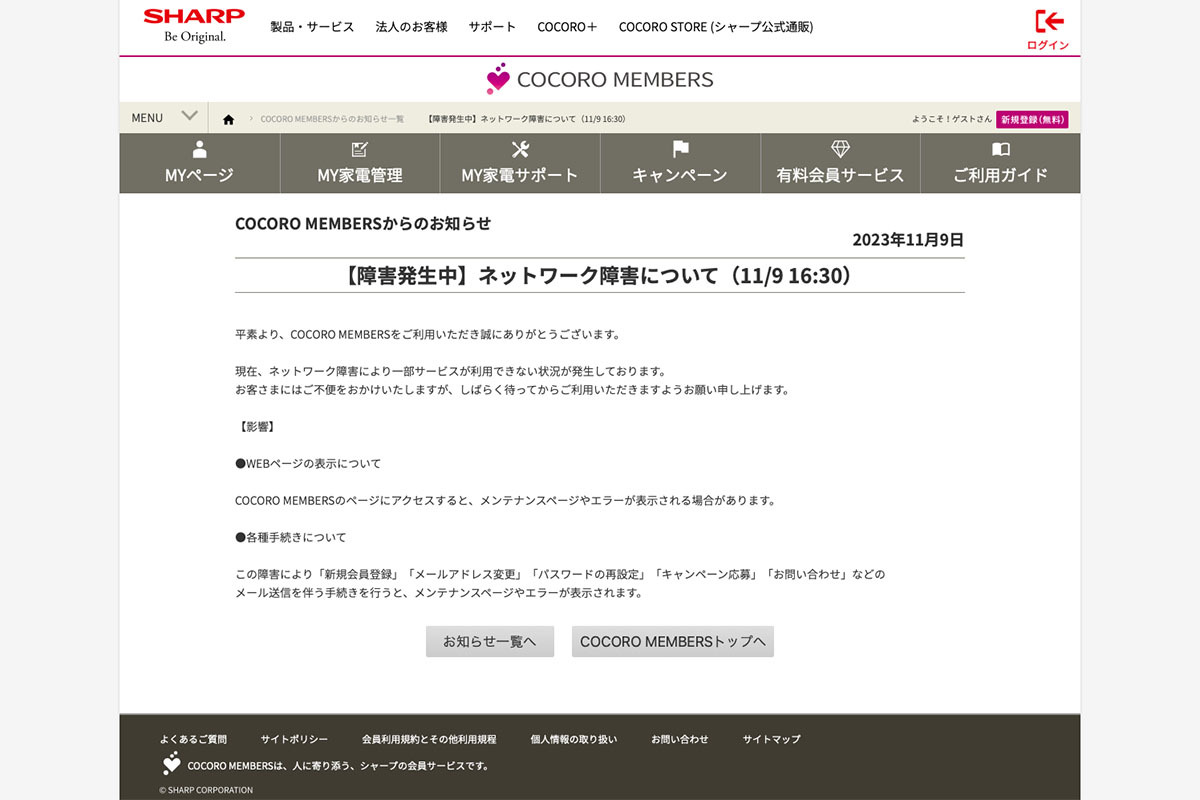
Task: Open サイトポリシー footer link
Action: [x=294, y=739]
